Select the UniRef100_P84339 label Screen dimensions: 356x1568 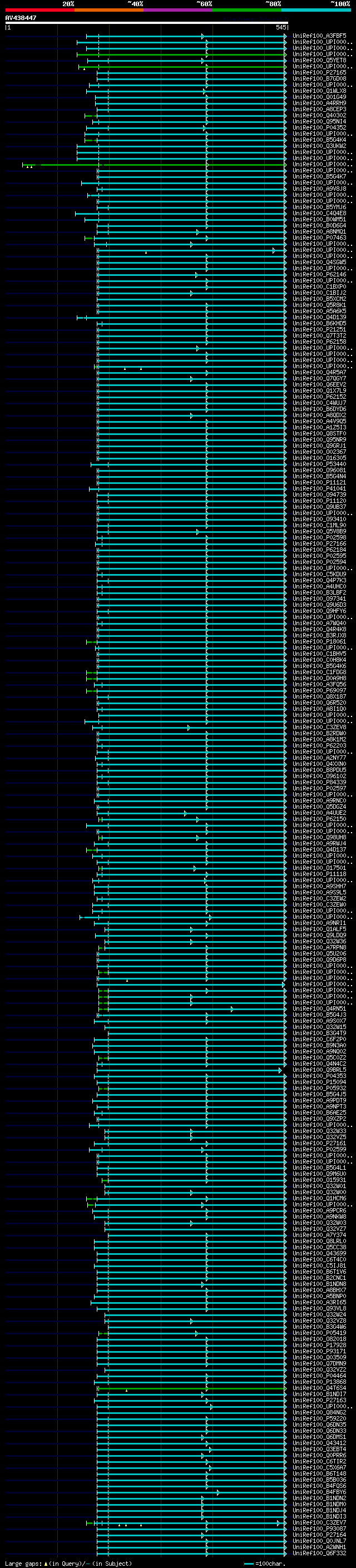(319, 782)
